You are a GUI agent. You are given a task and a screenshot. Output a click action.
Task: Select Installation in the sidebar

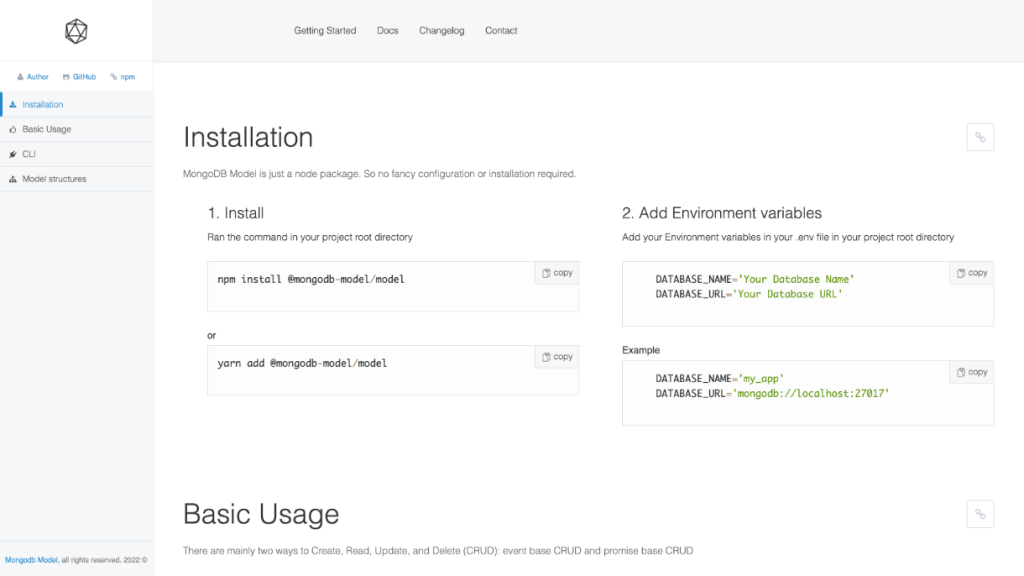coord(42,104)
